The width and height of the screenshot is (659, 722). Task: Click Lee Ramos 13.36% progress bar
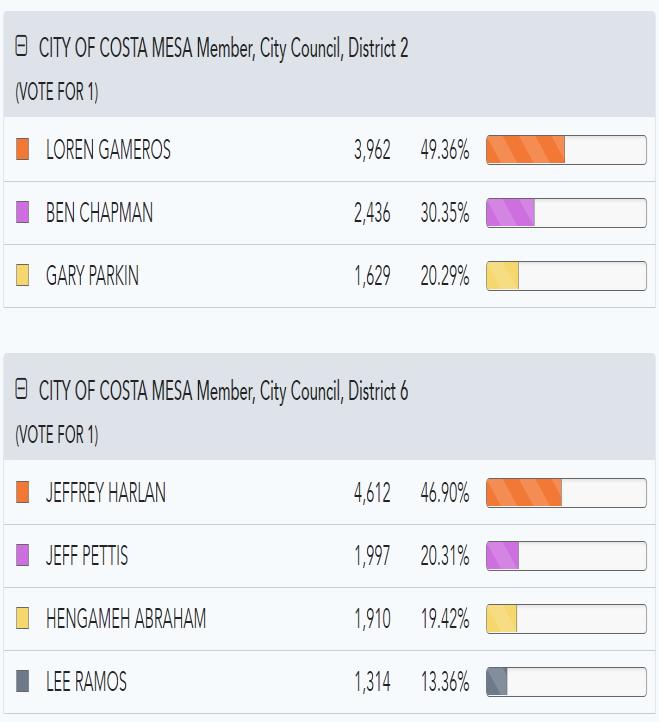[566, 682]
